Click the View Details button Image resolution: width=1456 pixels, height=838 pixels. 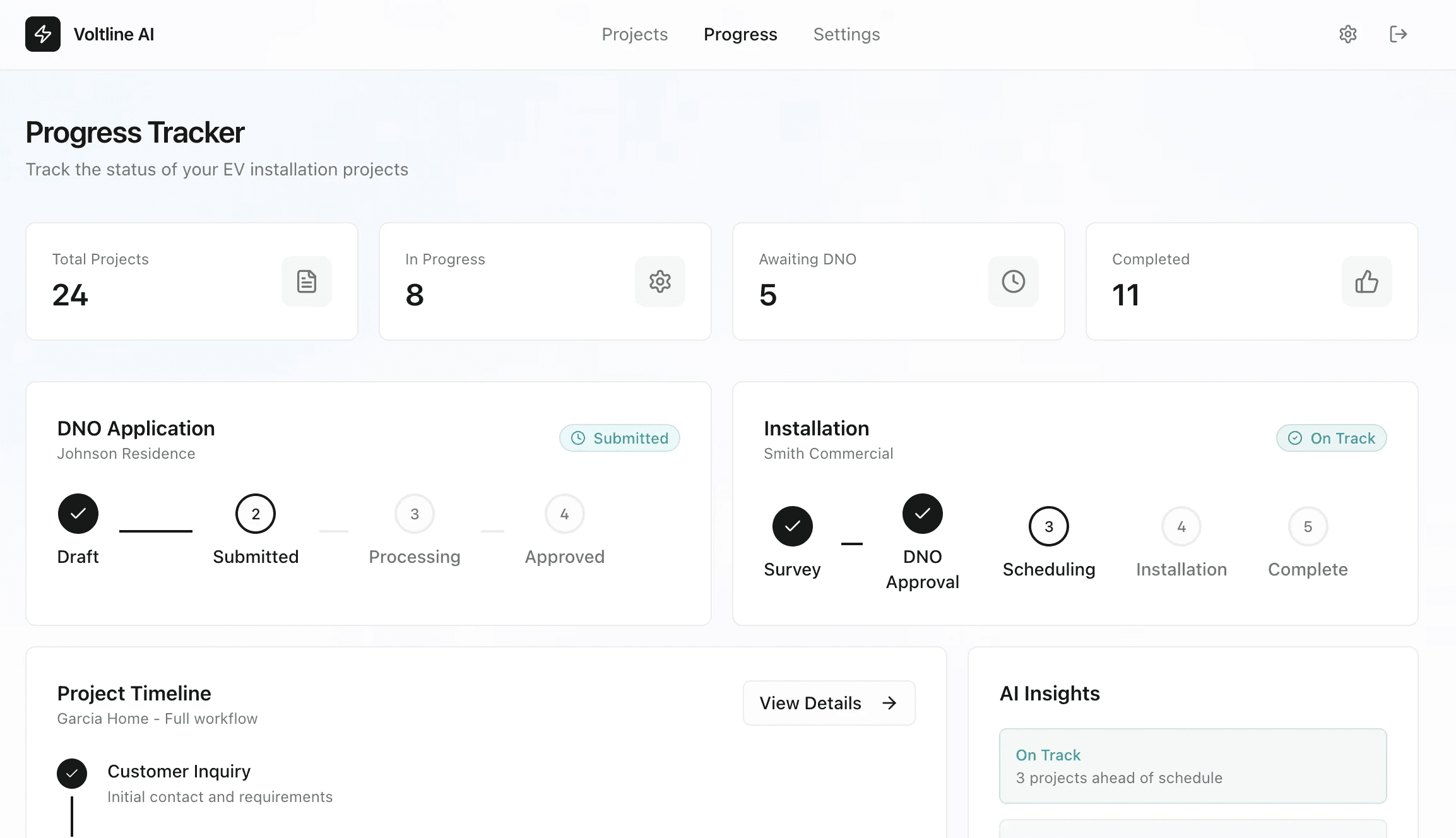829,703
